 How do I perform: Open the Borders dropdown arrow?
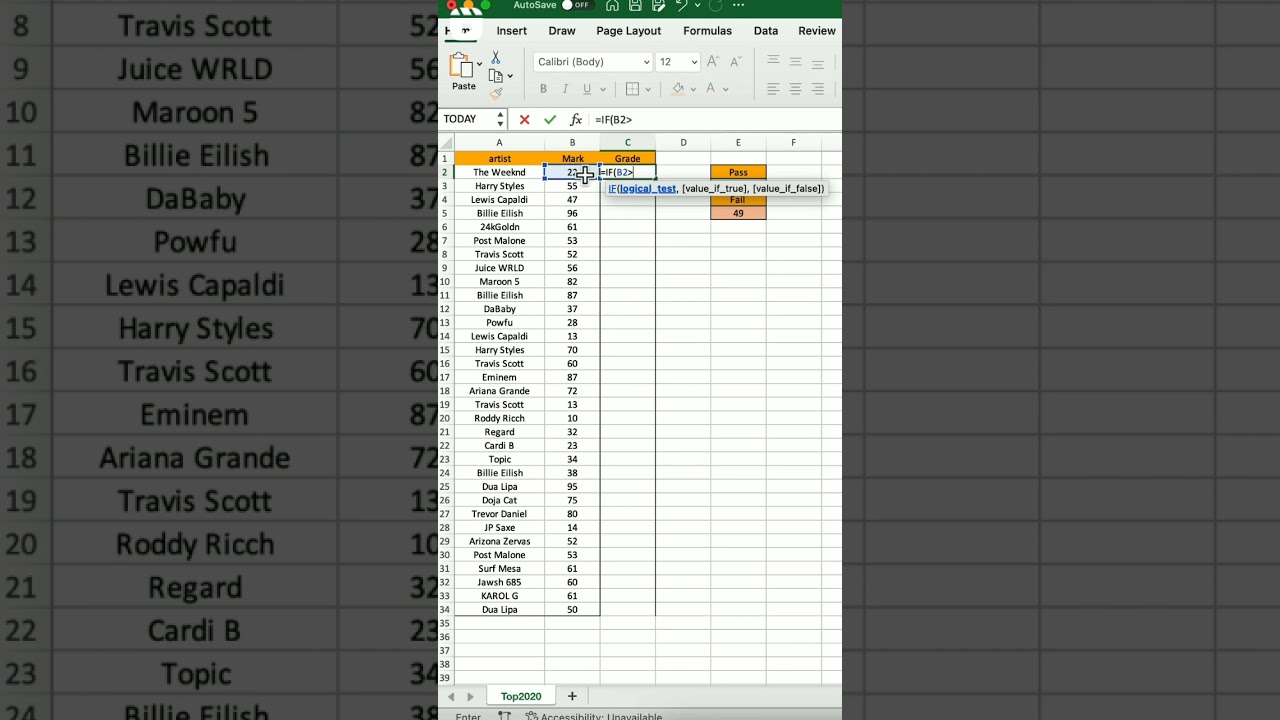648,89
